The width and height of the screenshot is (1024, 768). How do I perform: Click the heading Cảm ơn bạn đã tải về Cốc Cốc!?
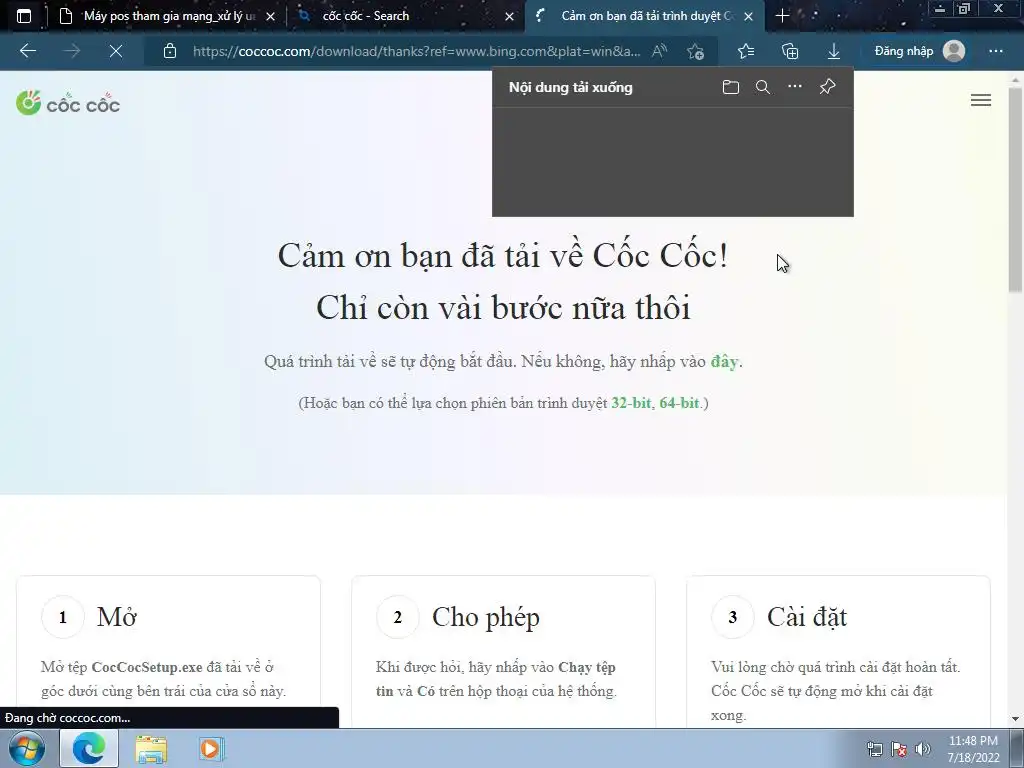click(503, 255)
